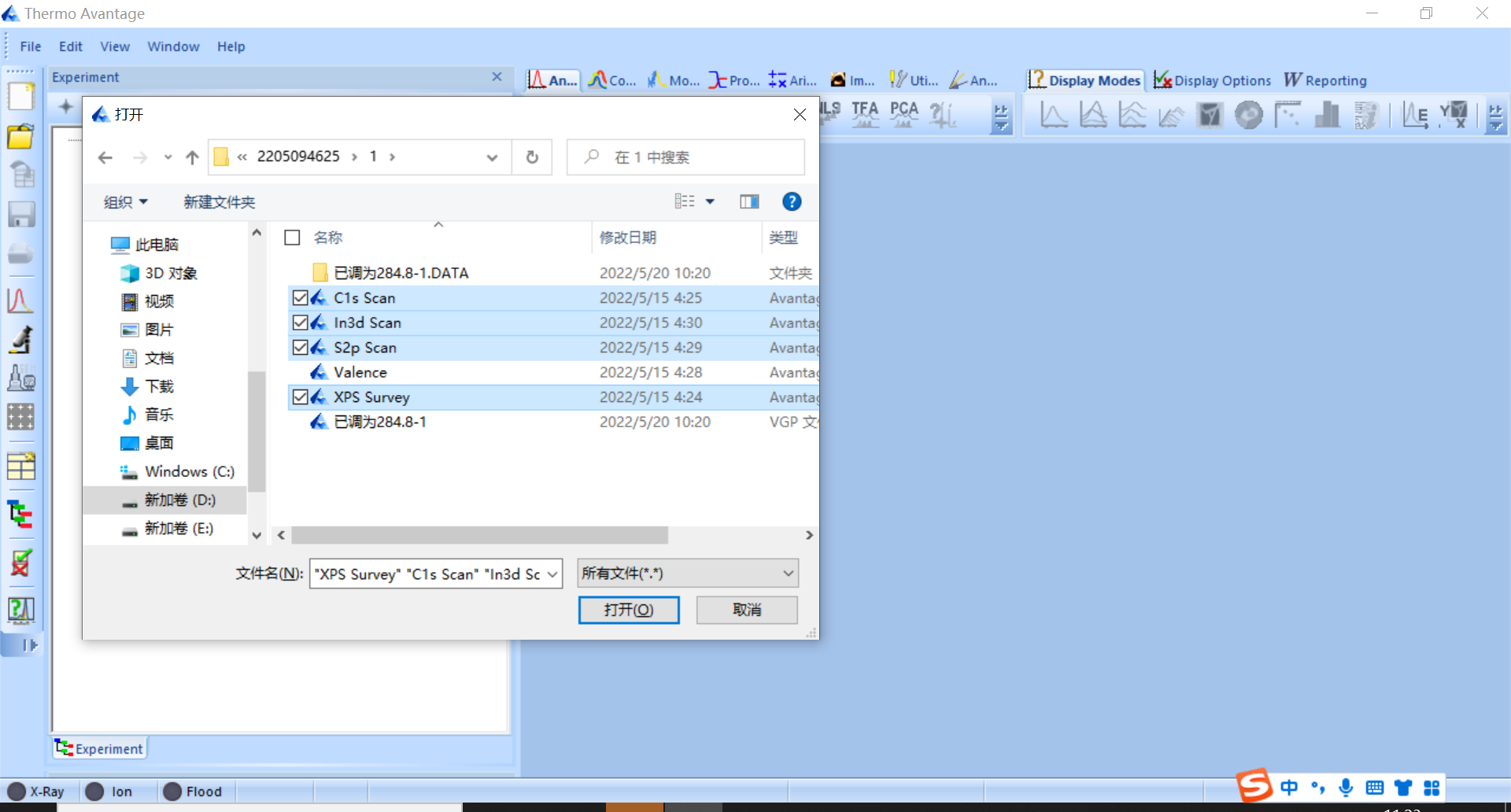The height and width of the screenshot is (812, 1511).
Task: Open the experiment tree icon in sidebar
Action: point(21,515)
